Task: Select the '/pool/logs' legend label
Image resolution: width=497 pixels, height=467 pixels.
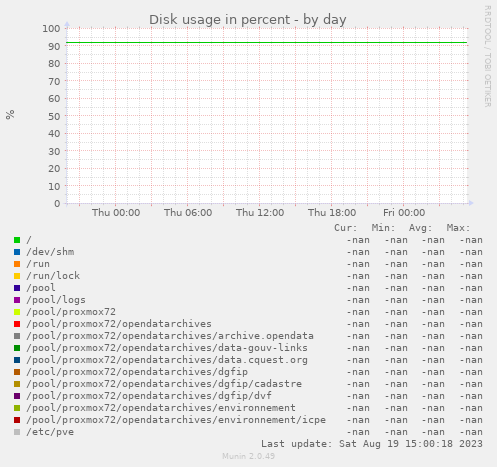Action: pyautogui.click(x=56, y=300)
